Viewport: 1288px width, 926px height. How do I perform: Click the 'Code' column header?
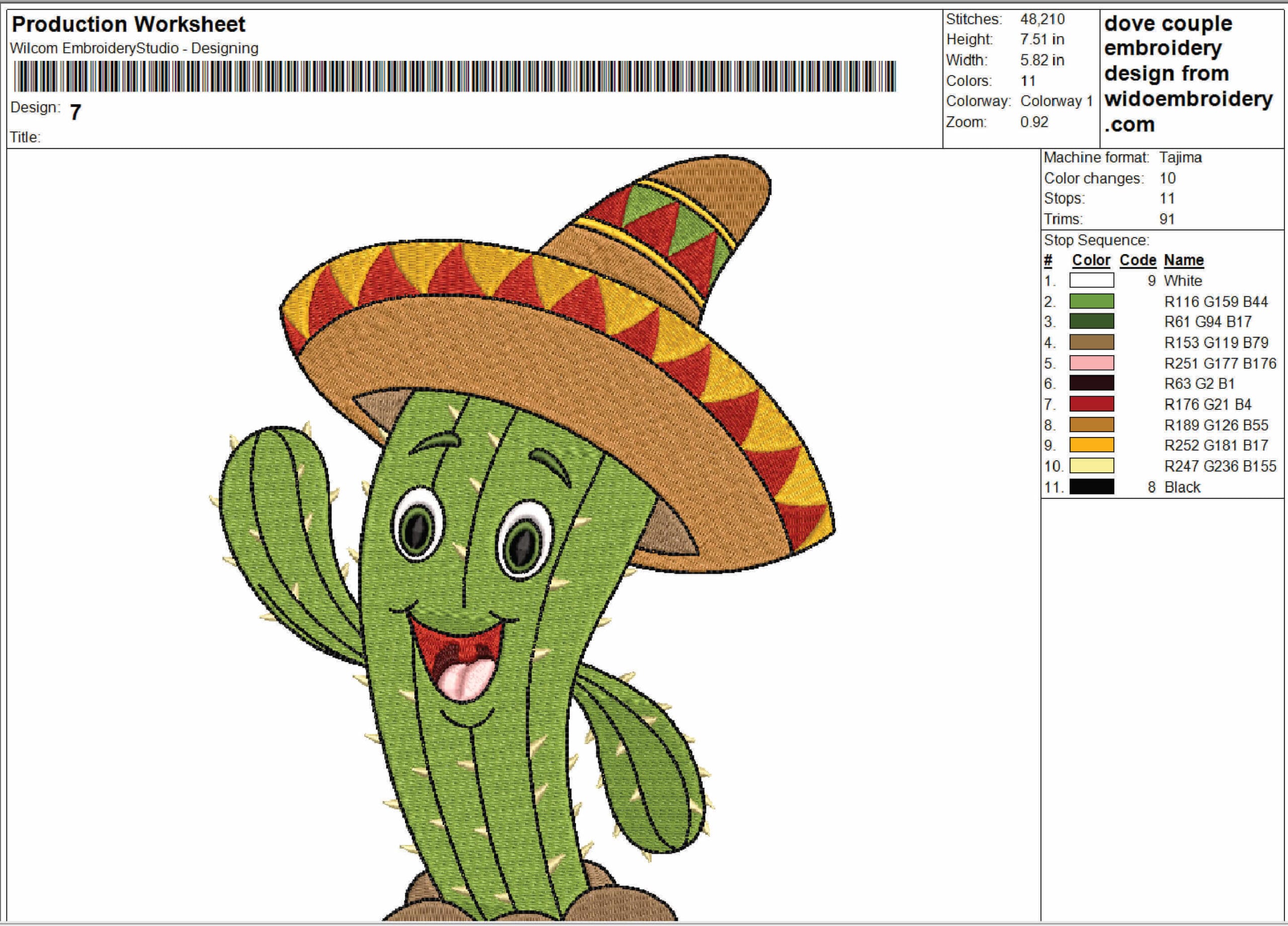pyautogui.click(x=1138, y=260)
